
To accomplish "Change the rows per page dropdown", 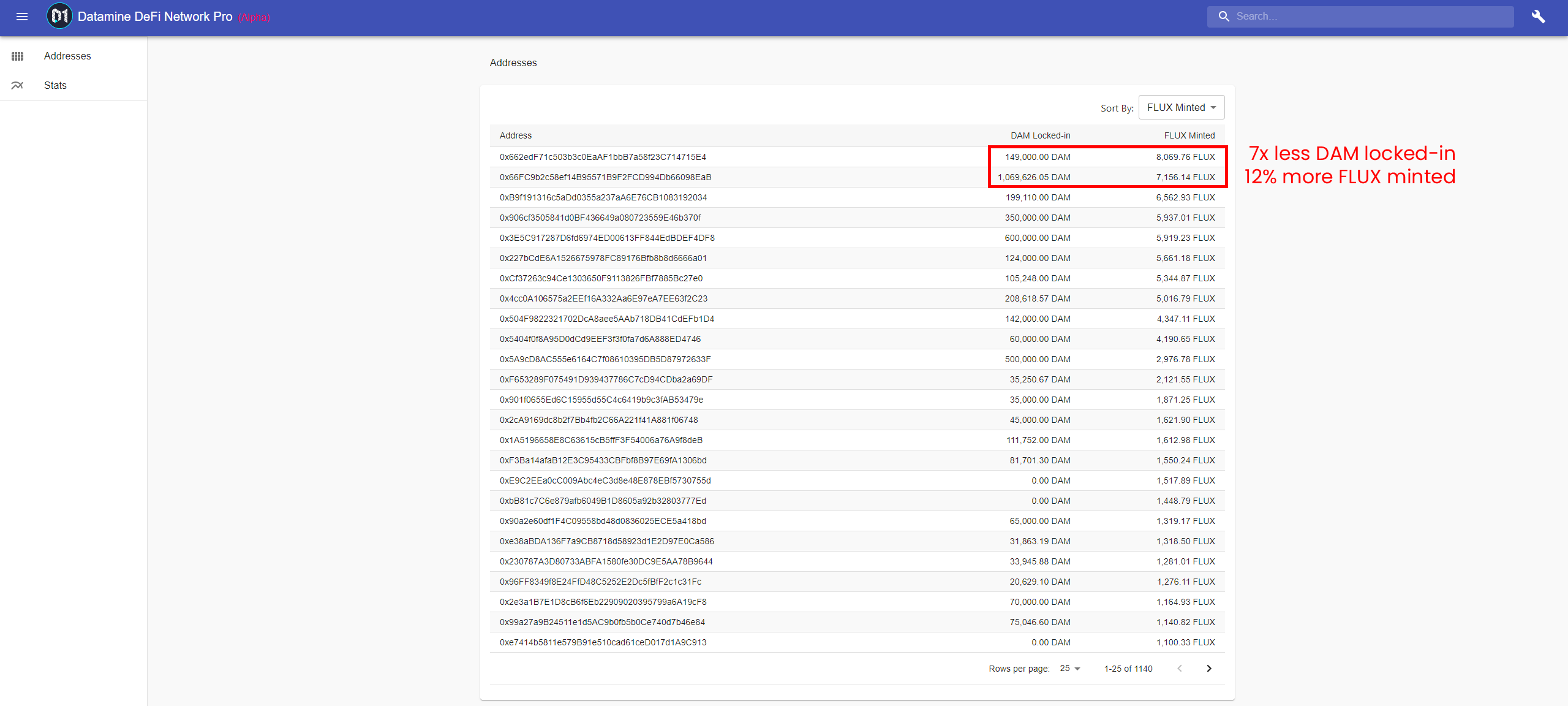I will [1070, 669].
